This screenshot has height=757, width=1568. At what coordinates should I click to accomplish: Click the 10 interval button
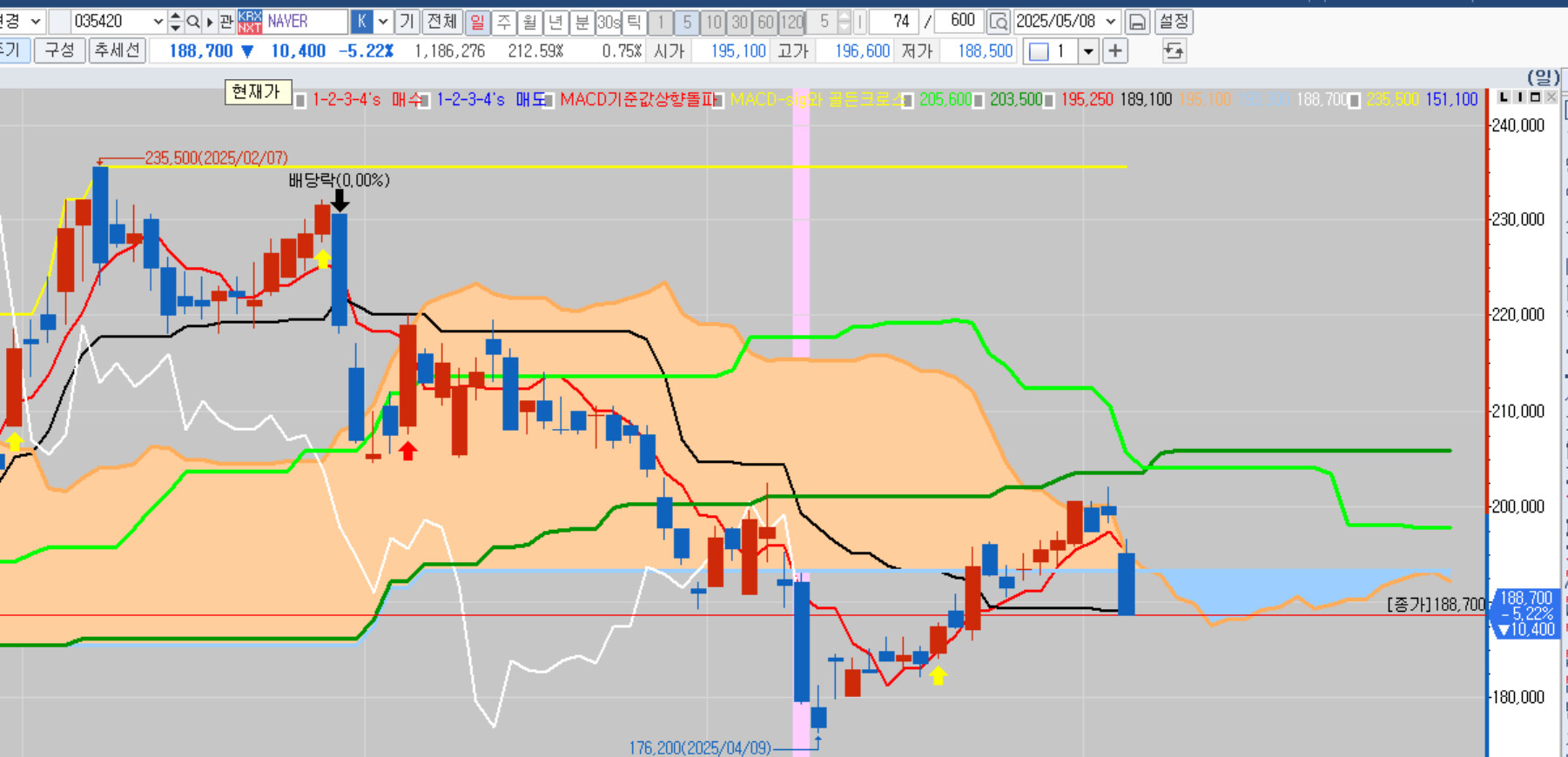(713, 22)
